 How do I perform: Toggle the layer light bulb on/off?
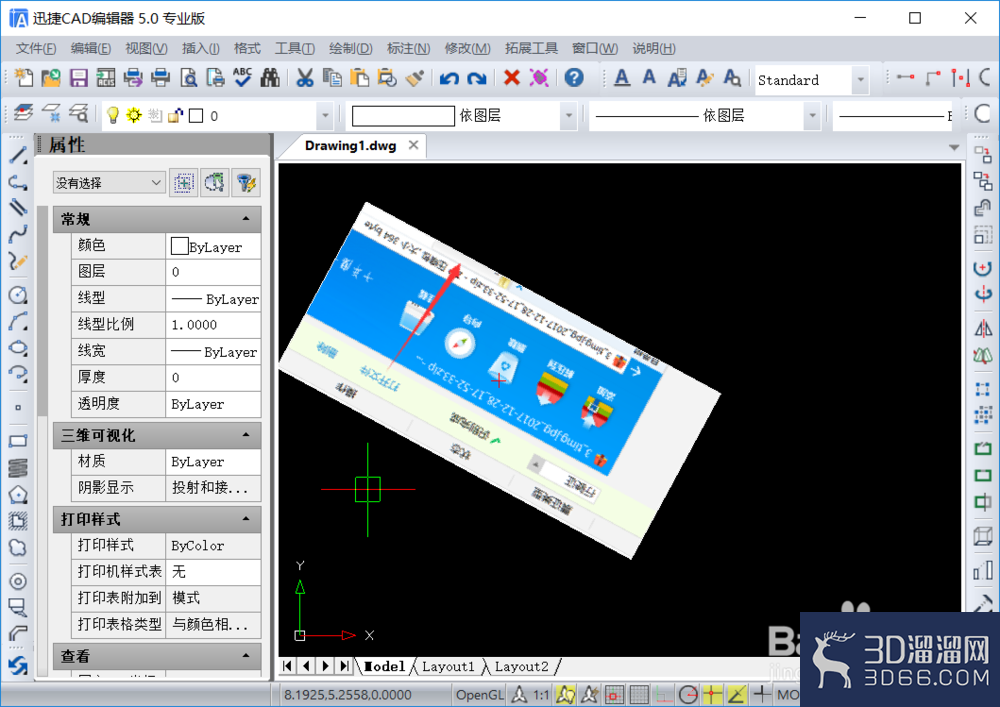[x=113, y=115]
